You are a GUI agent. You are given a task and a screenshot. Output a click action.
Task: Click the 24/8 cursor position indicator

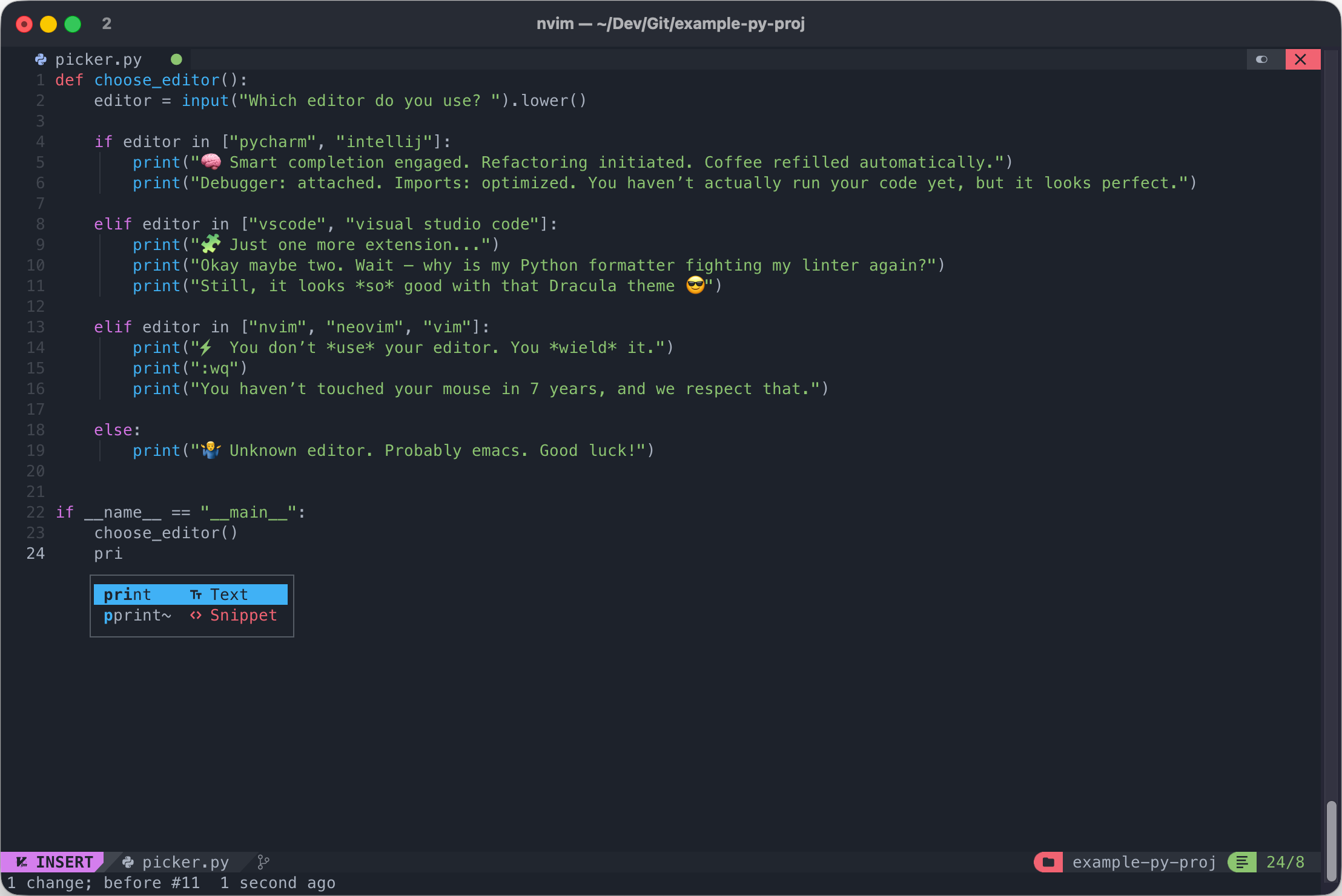pos(1285,862)
